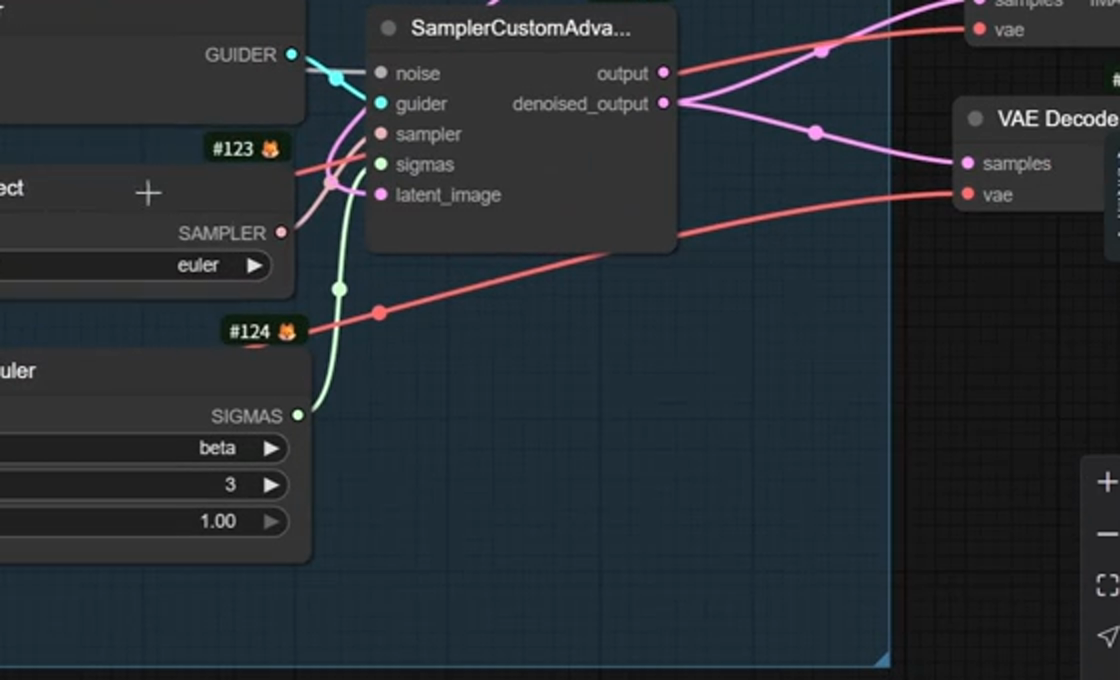Viewport: 1120px width, 680px height.
Task: Increase the steps value 3 with its arrow
Action: (271, 484)
